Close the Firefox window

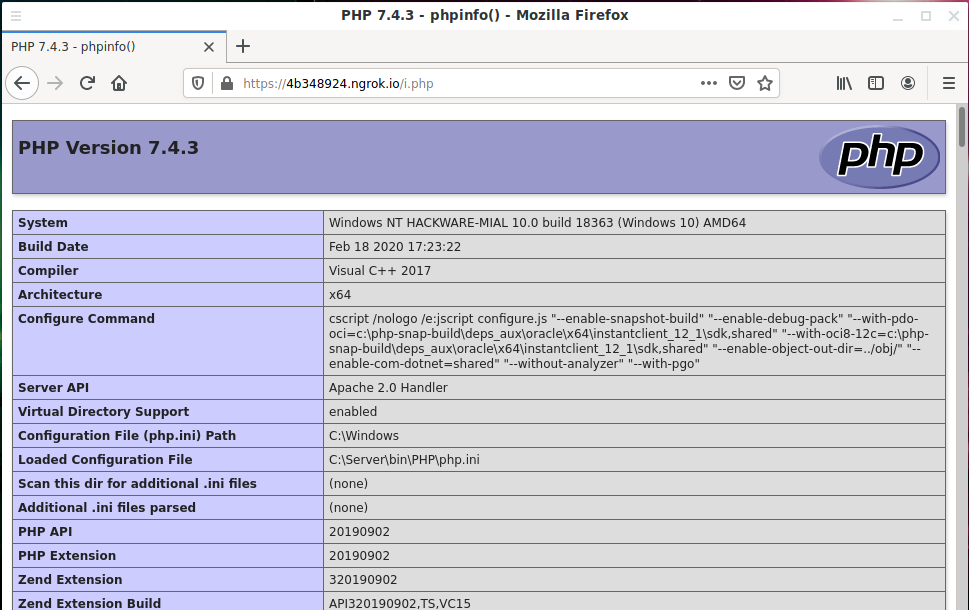(x=954, y=16)
